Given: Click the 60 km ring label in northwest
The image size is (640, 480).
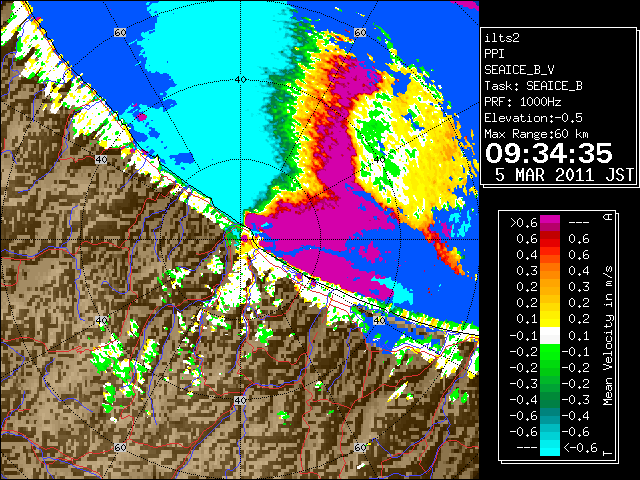Looking at the screenshot, I should coord(120,32).
